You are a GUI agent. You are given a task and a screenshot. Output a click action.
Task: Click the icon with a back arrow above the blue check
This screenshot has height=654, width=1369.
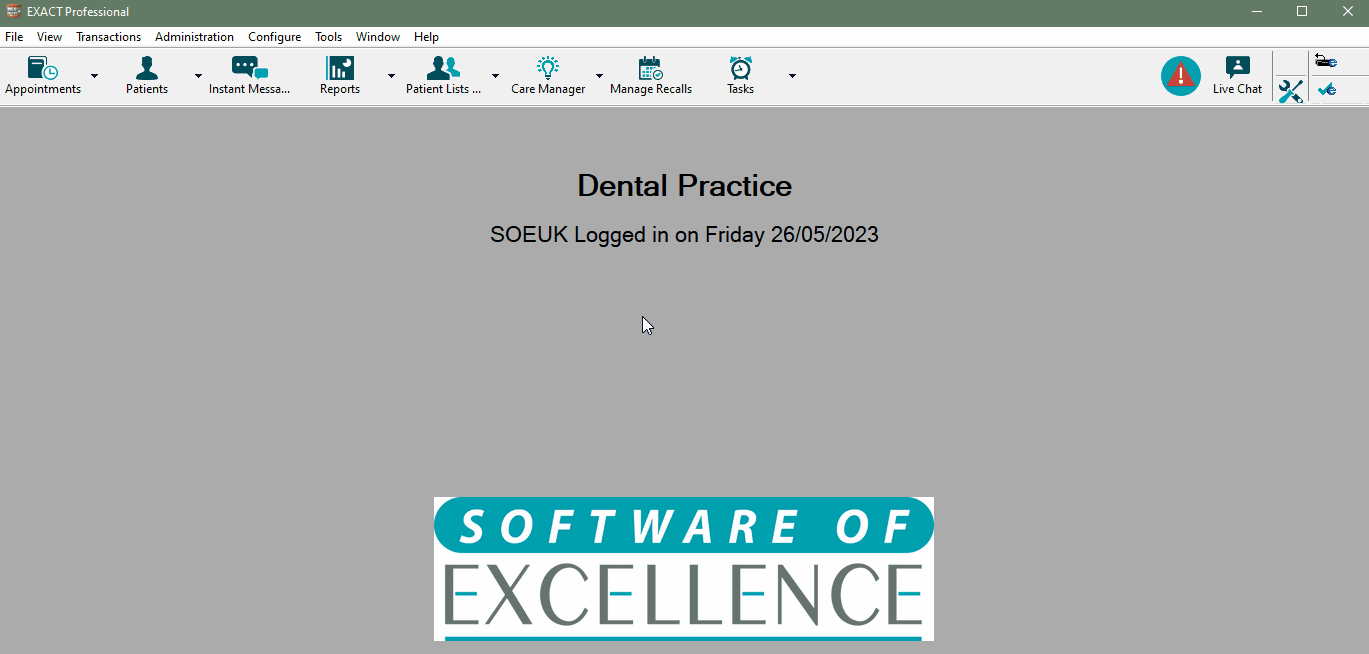1326,61
